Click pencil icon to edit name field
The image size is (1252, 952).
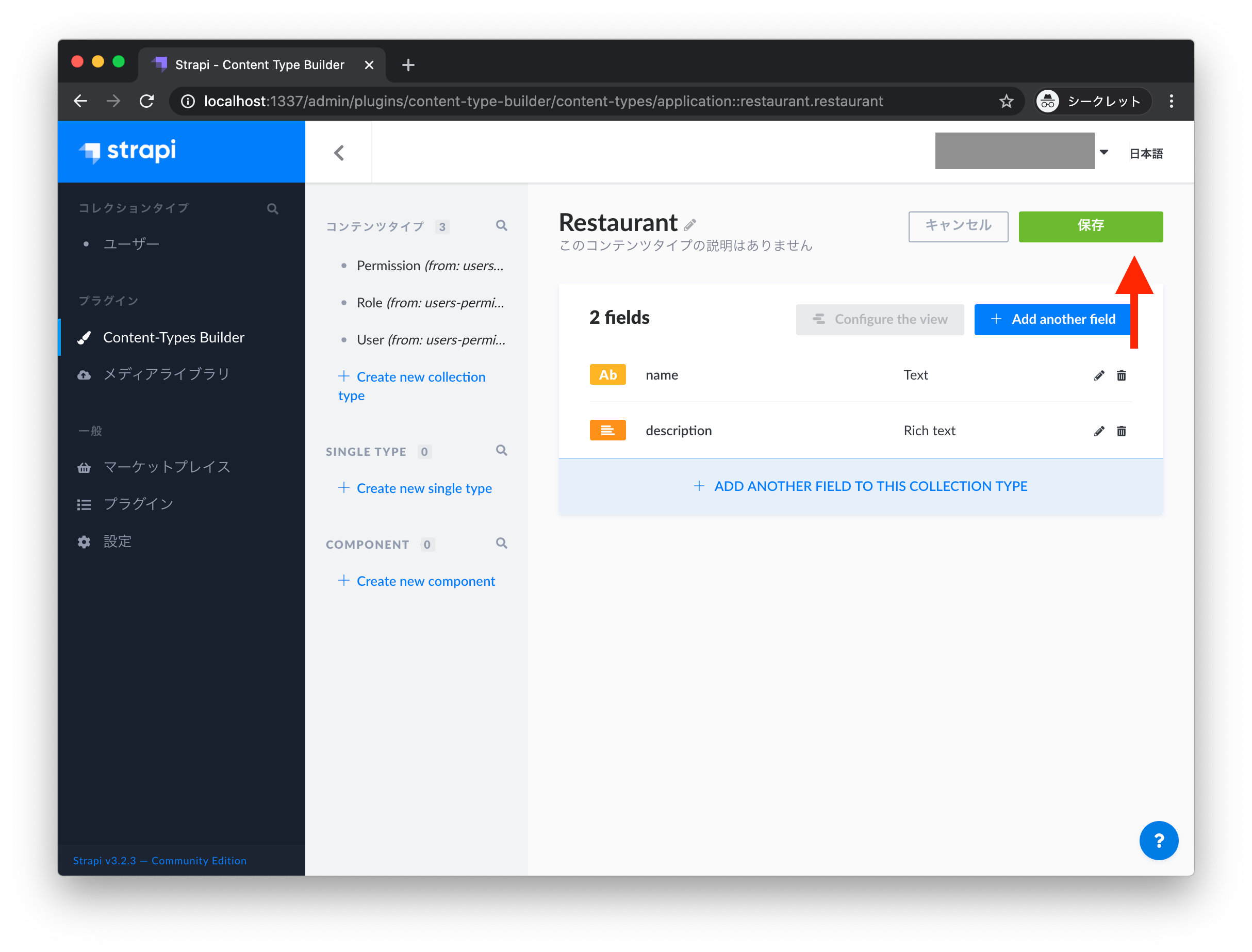pyautogui.click(x=1098, y=375)
